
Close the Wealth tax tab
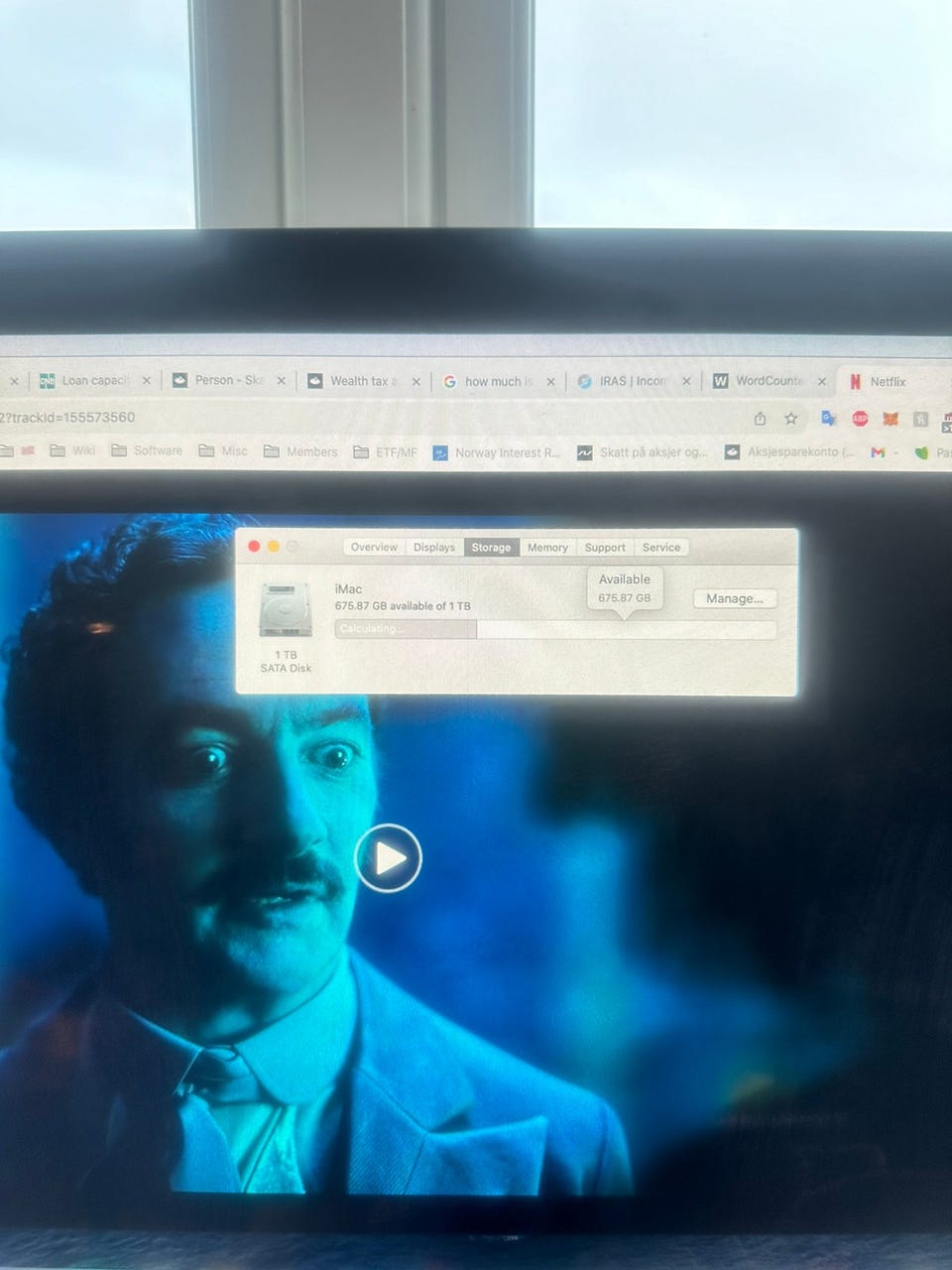pos(416,381)
